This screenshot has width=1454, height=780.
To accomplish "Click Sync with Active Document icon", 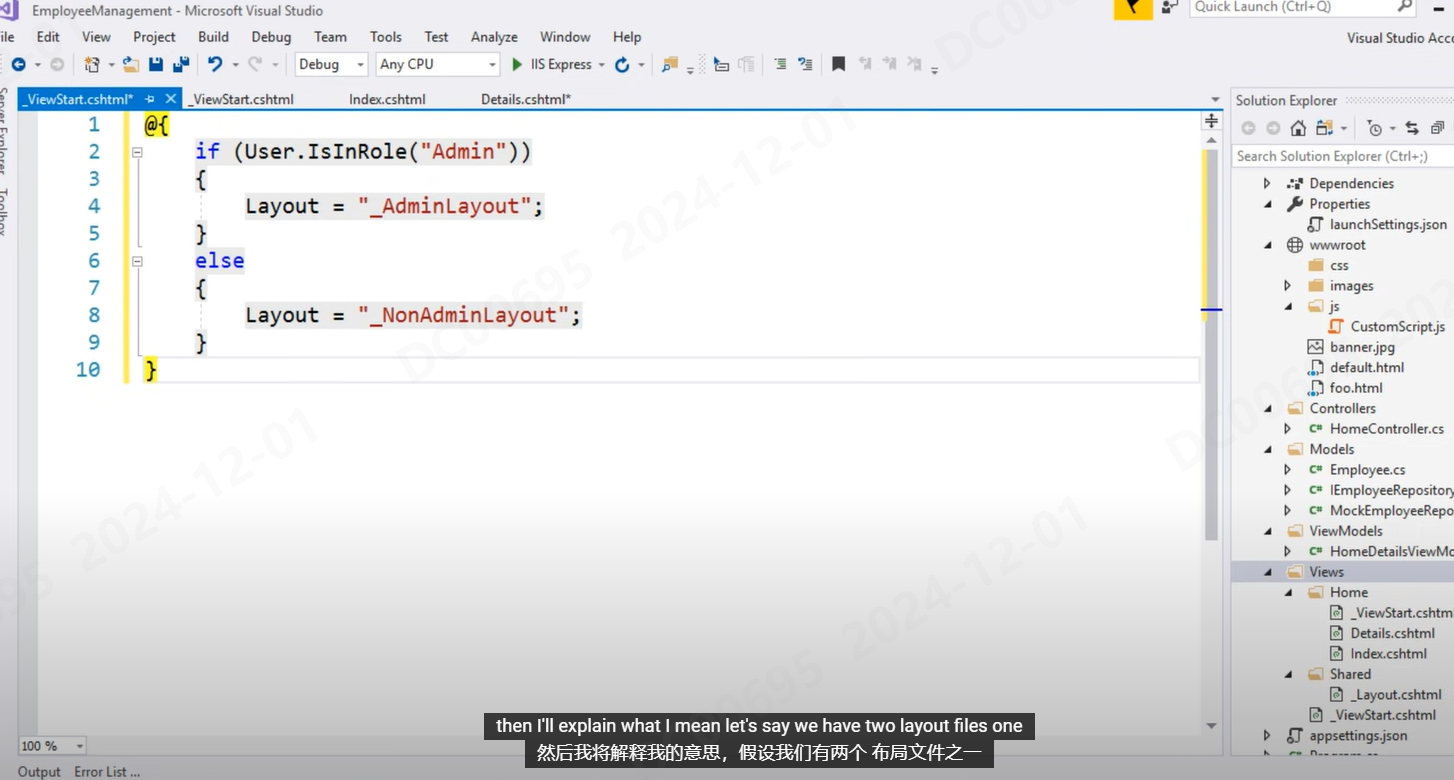I will (x=1412, y=128).
